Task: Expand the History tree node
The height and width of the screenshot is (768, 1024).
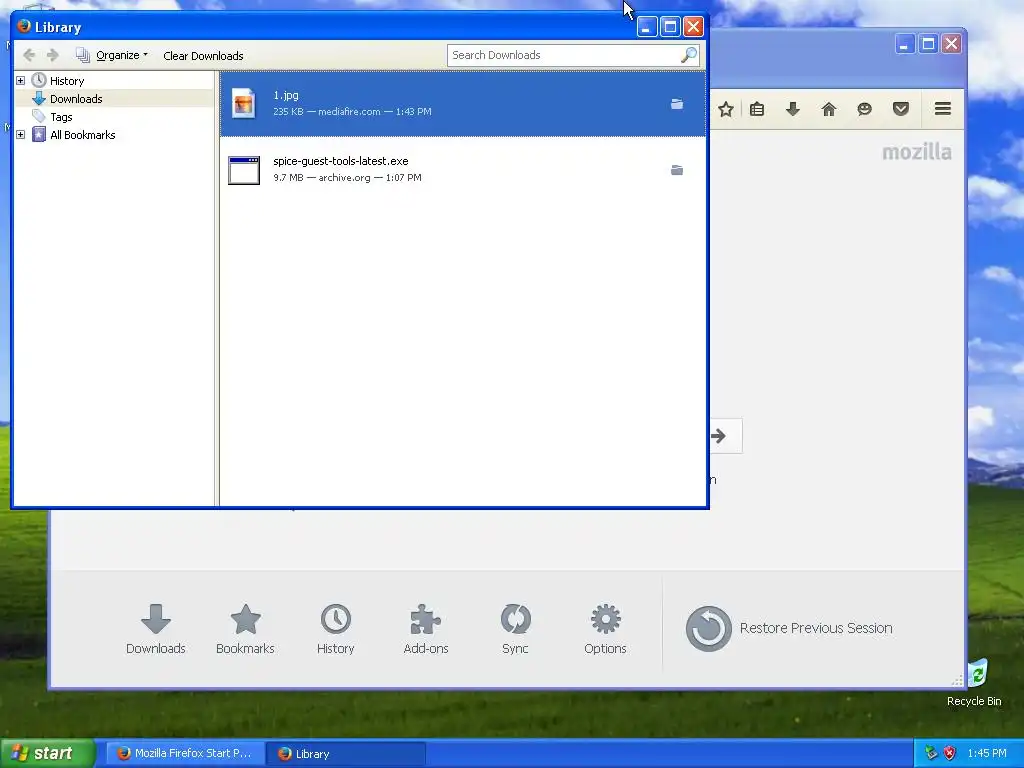Action: [x=20, y=80]
